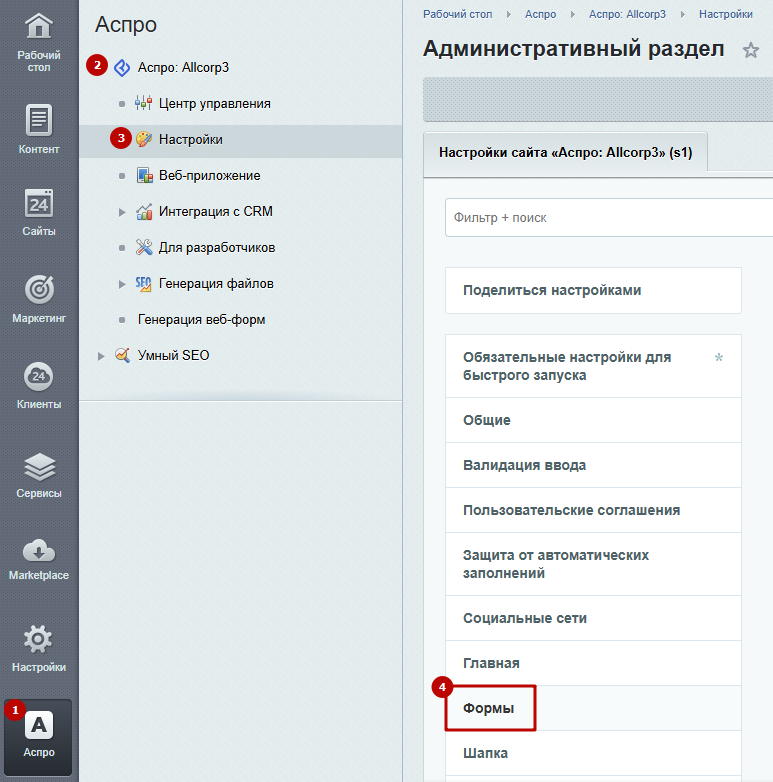Expand the Умный SEO tree node

(101, 356)
